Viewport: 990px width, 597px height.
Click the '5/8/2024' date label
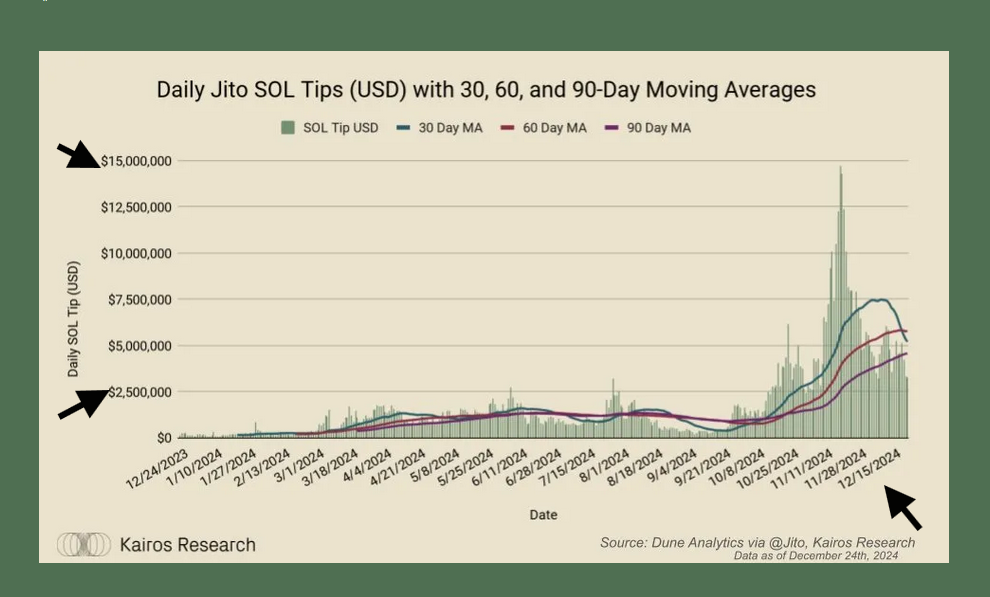click(x=436, y=466)
